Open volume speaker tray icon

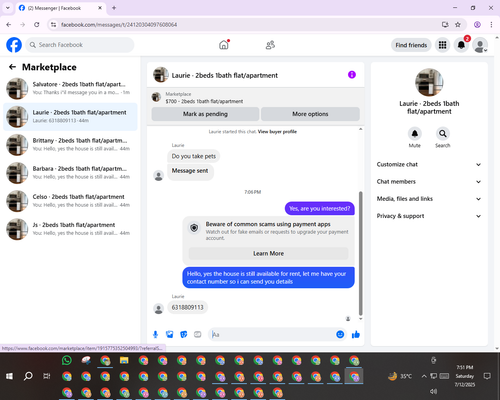tap(433, 391)
